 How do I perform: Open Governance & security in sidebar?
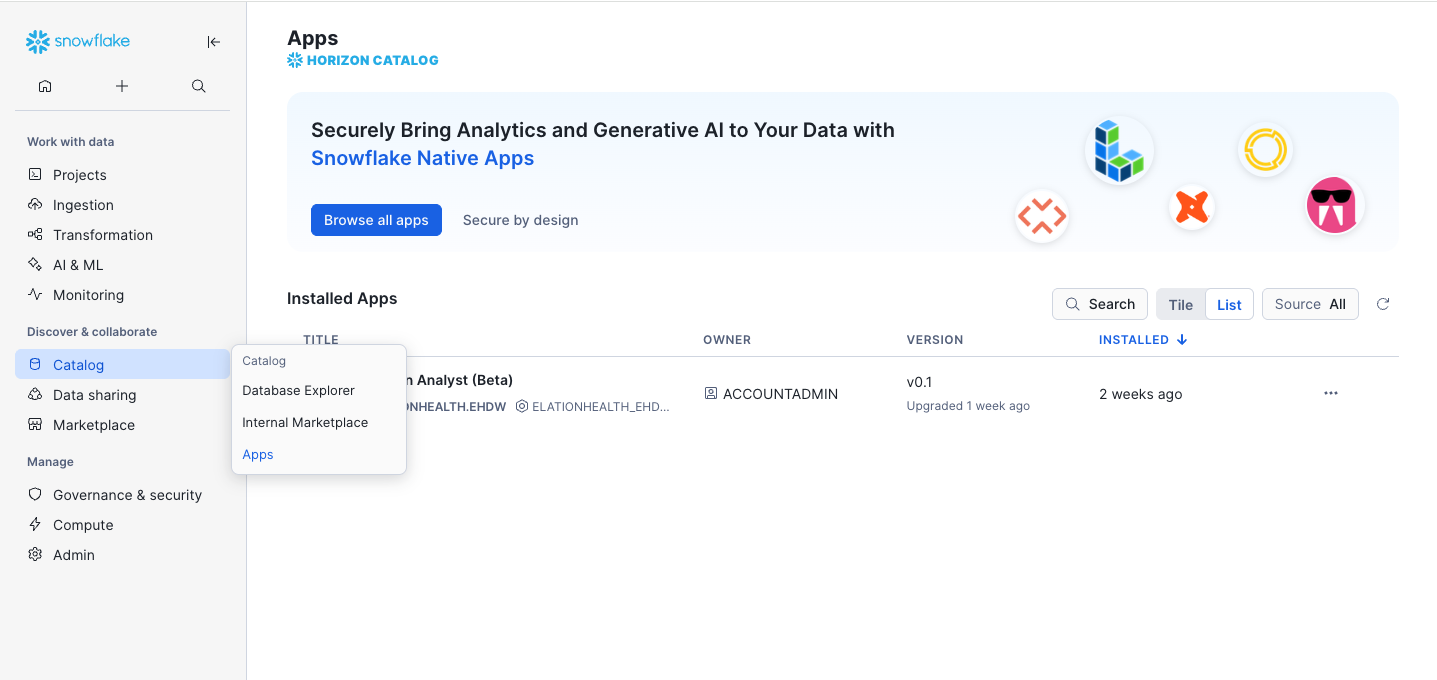(x=122, y=494)
